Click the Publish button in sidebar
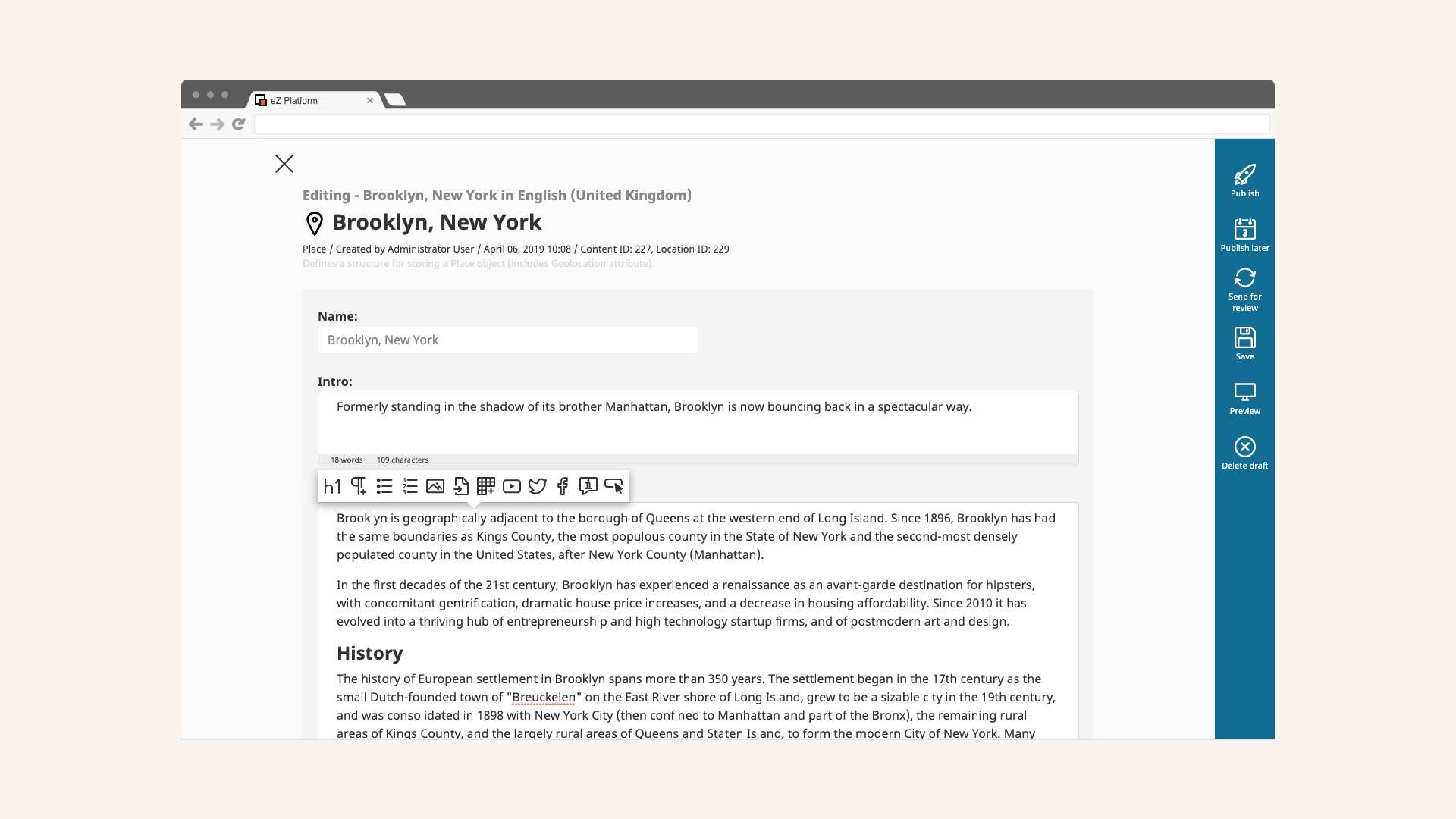1456x819 pixels. point(1245,180)
